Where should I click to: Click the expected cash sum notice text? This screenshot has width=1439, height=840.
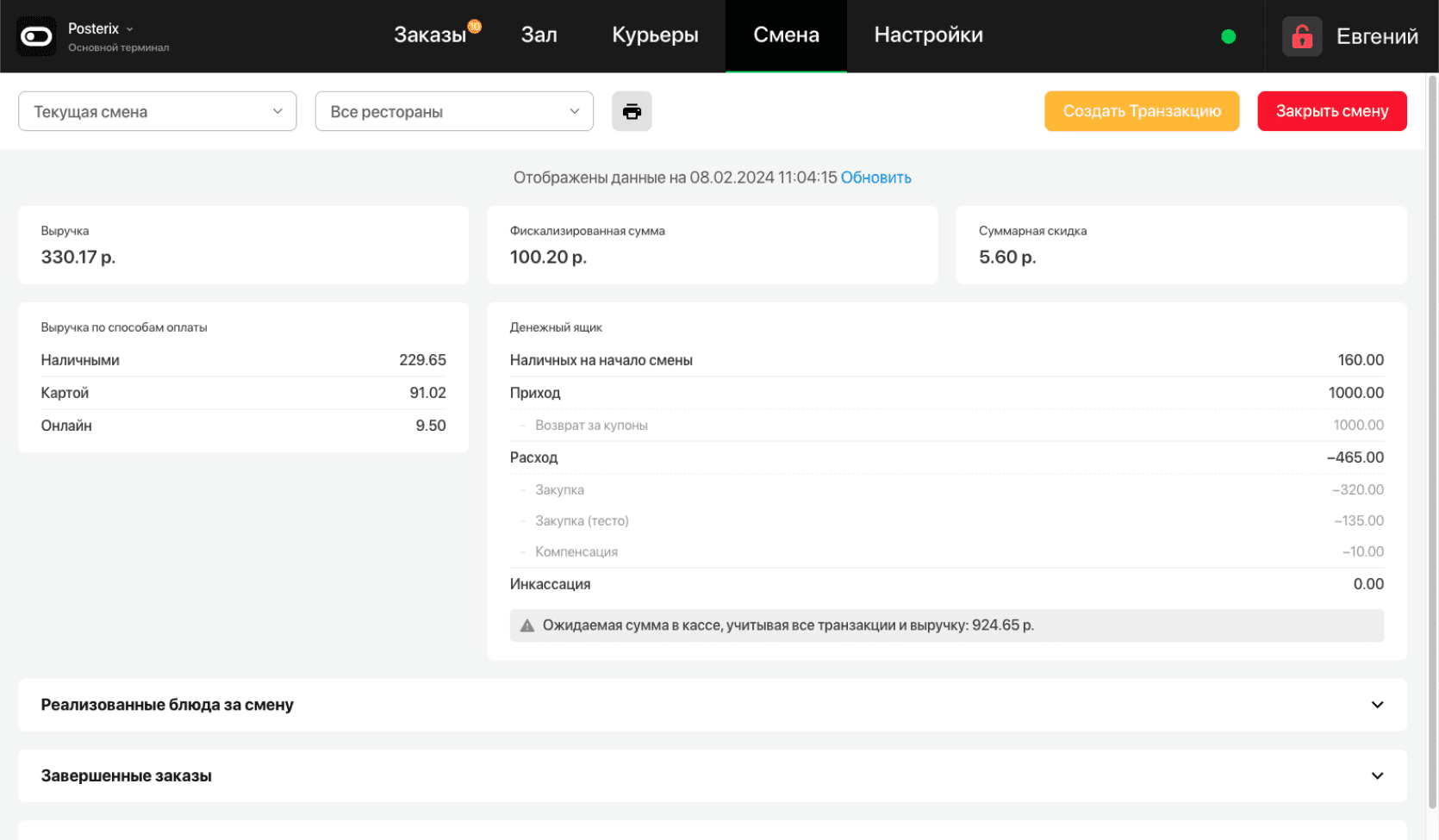(x=788, y=625)
